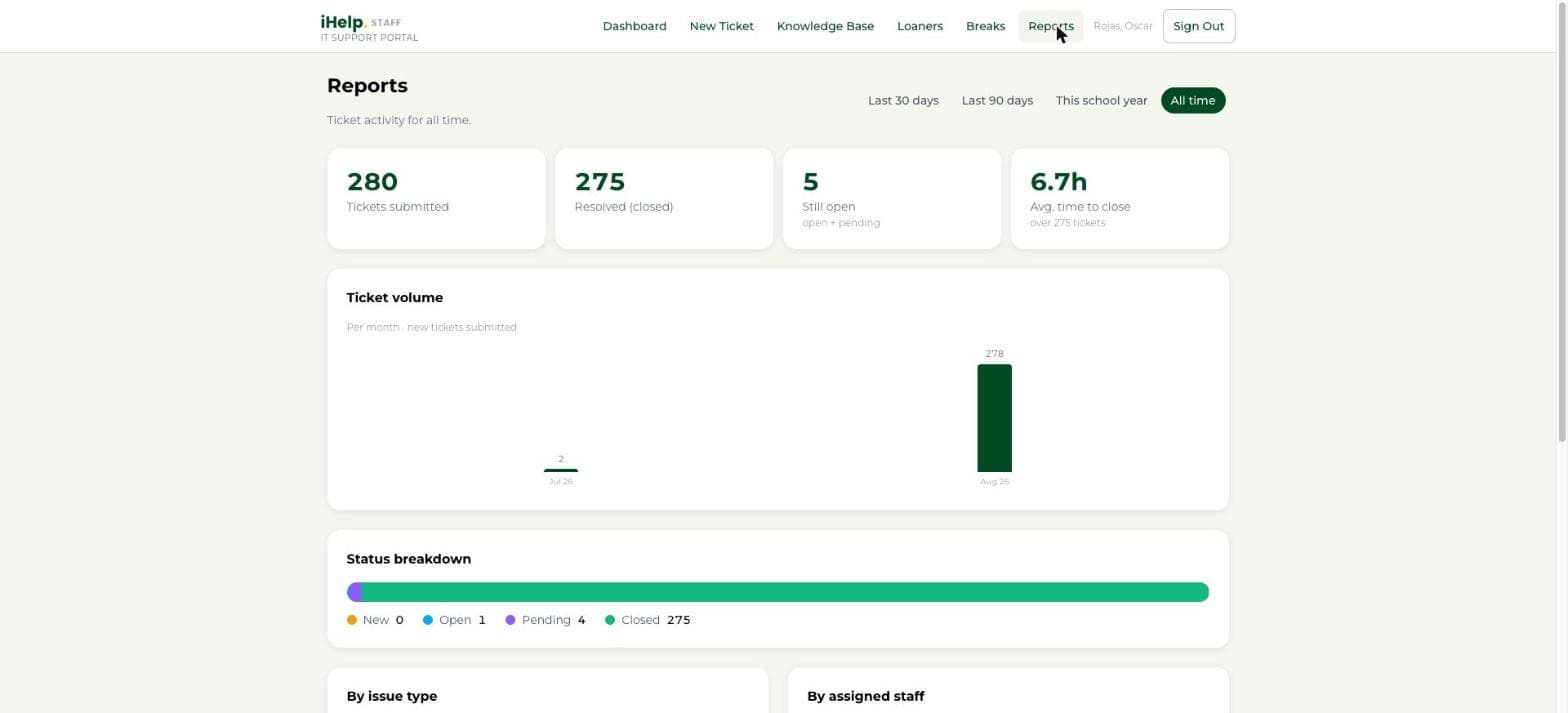This screenshot has width=1568, height=713.
Task: Click the 5 Still open card
Action: coord(891,198)
